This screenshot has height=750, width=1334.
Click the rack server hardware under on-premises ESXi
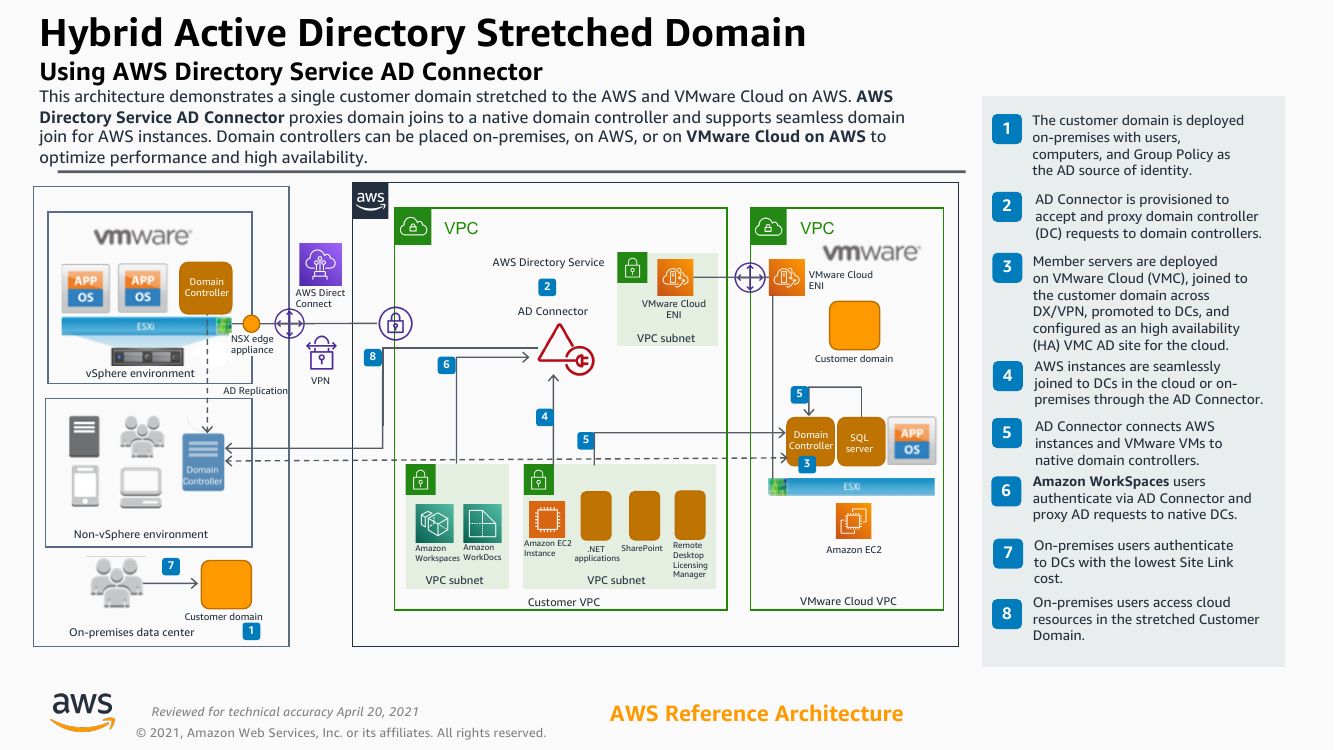pos(145,355)
